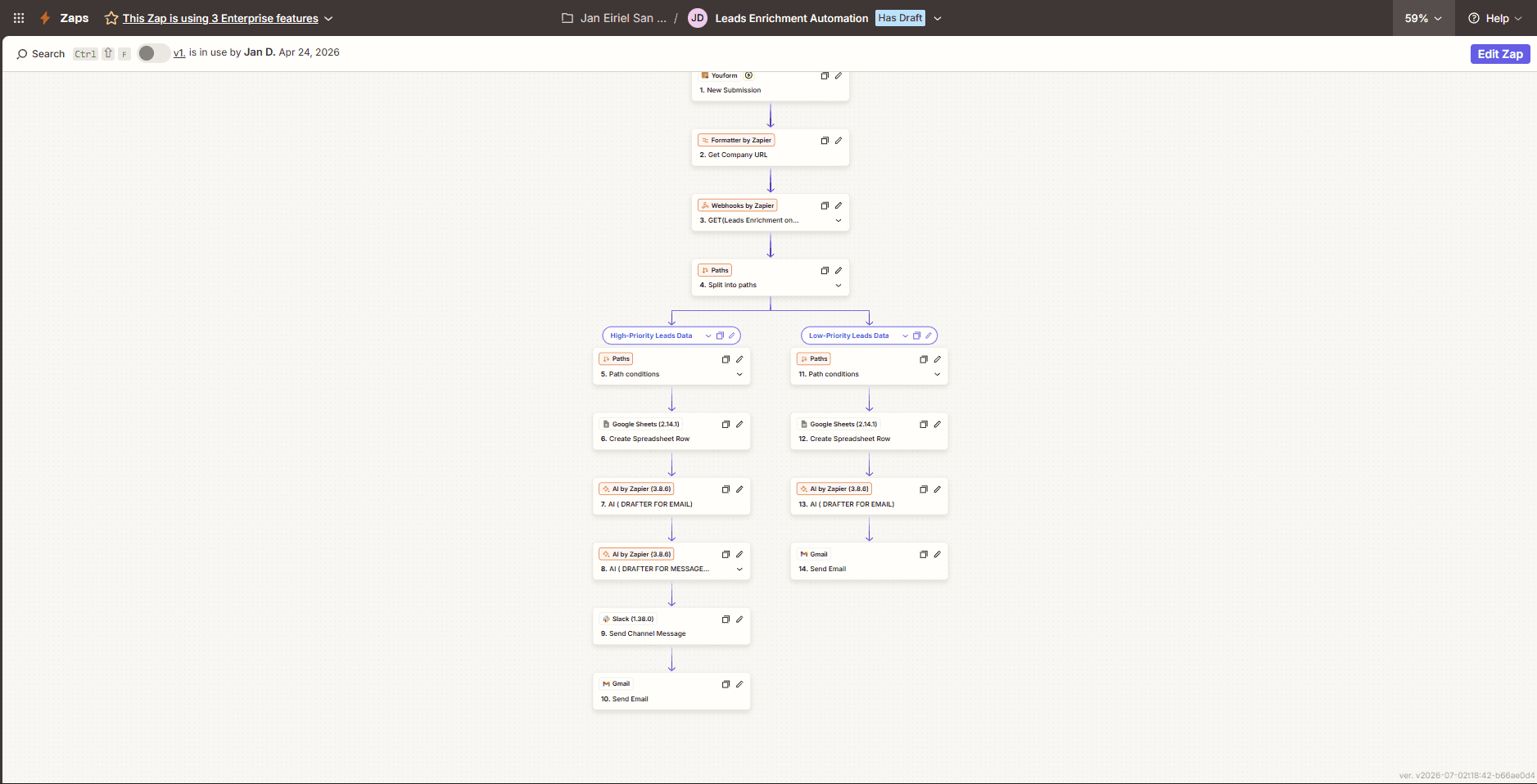This screenshot has height=784, width=1537.
Task: Open the 59% zoom level dropdown
Action: coord(1423,18)
